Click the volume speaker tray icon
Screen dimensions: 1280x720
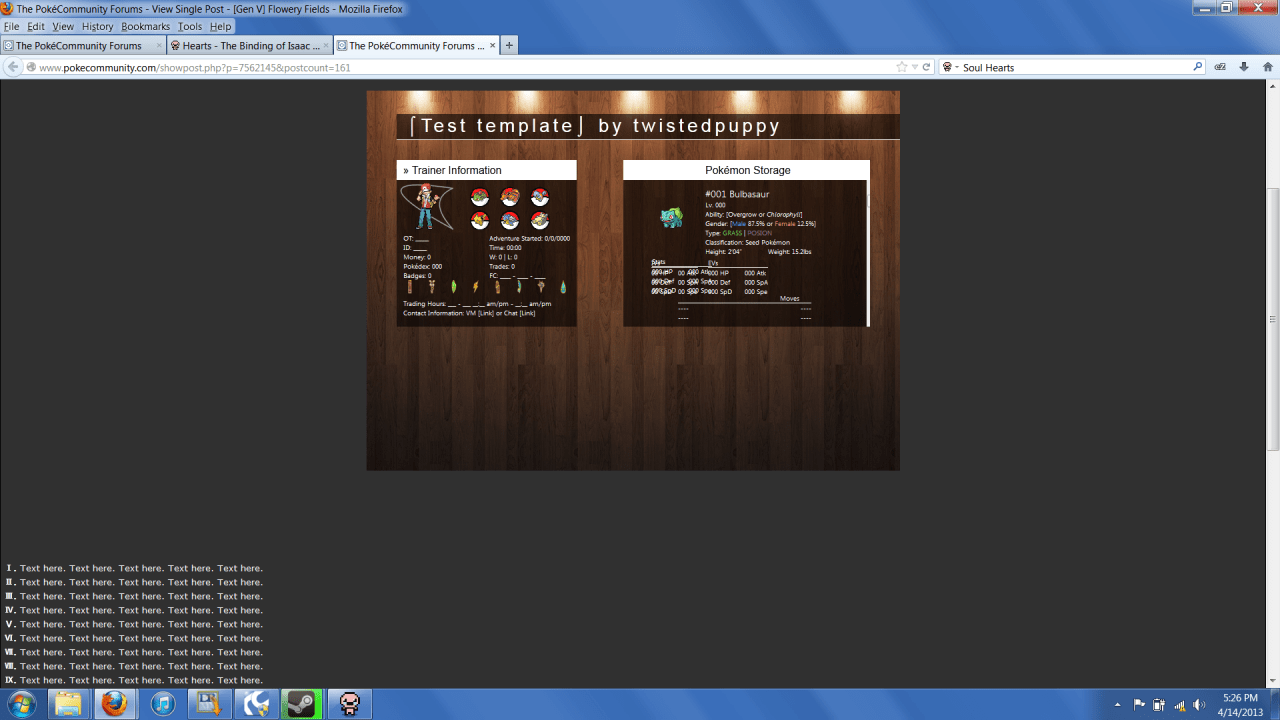pos(1199,704)
